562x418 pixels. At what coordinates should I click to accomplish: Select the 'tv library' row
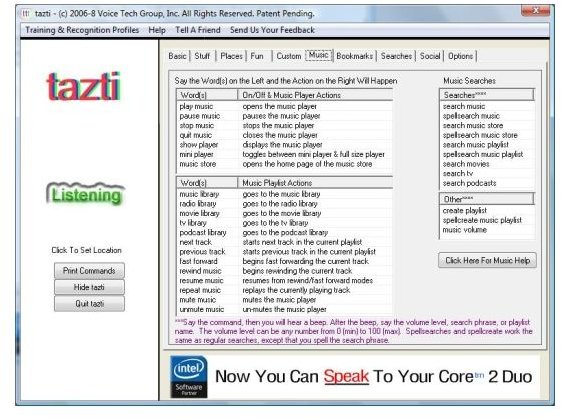tap(285, 223)
